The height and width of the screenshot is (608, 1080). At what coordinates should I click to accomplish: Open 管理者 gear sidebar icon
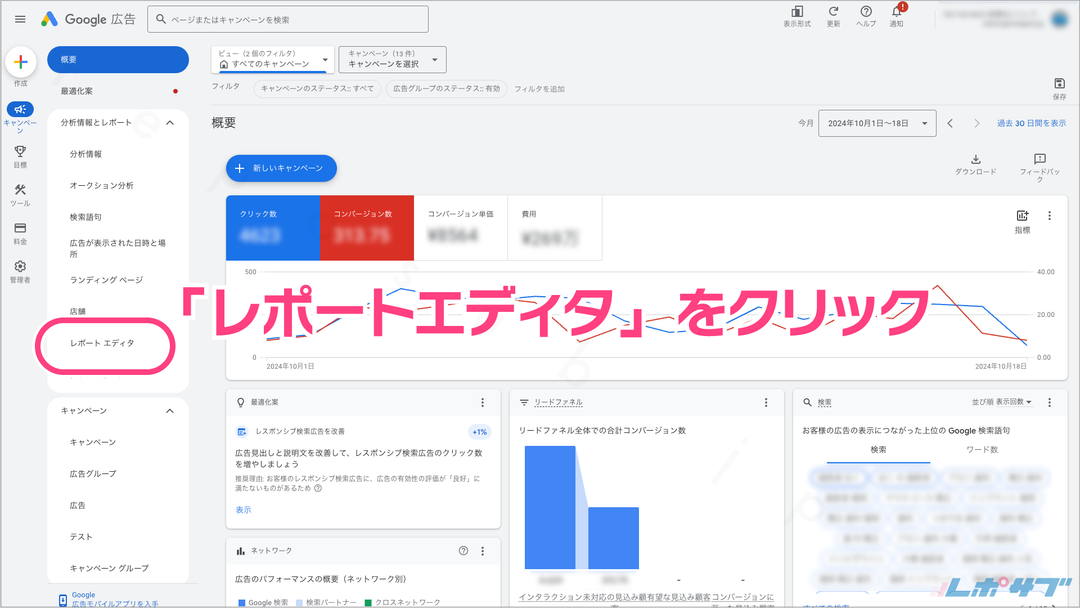pos(20,266)
